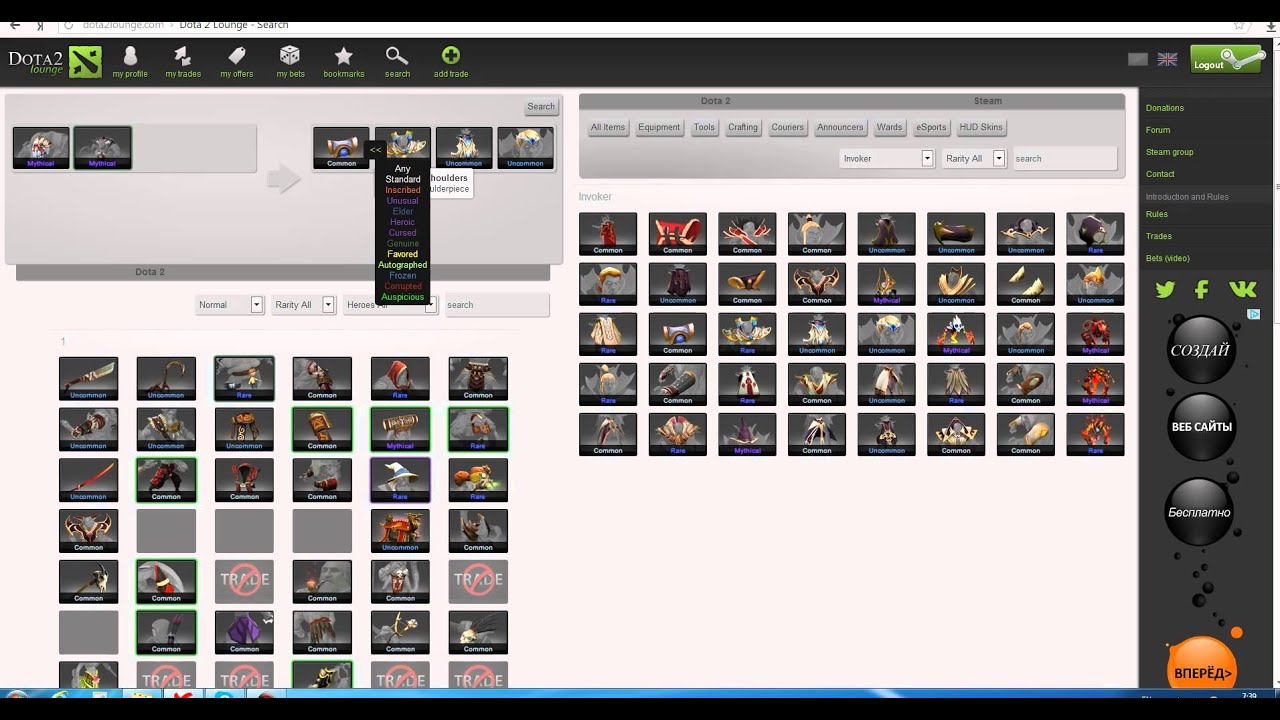This screenshot has height=720, width=1280.
Task: Select the HUD Skins filter tab
Action: coord(981,127)
